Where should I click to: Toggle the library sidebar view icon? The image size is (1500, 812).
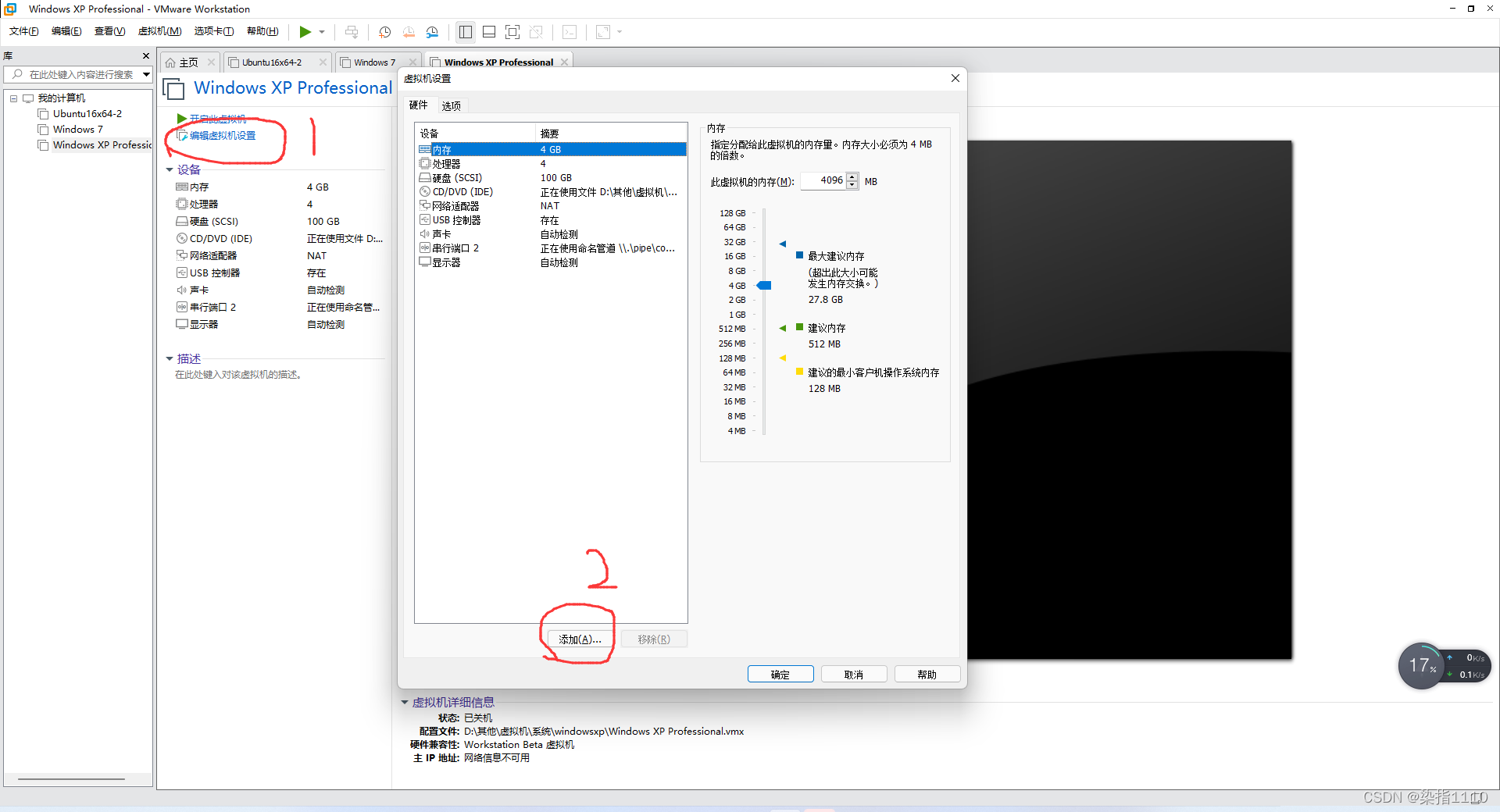pyautogui.click(x=466, y=32)
